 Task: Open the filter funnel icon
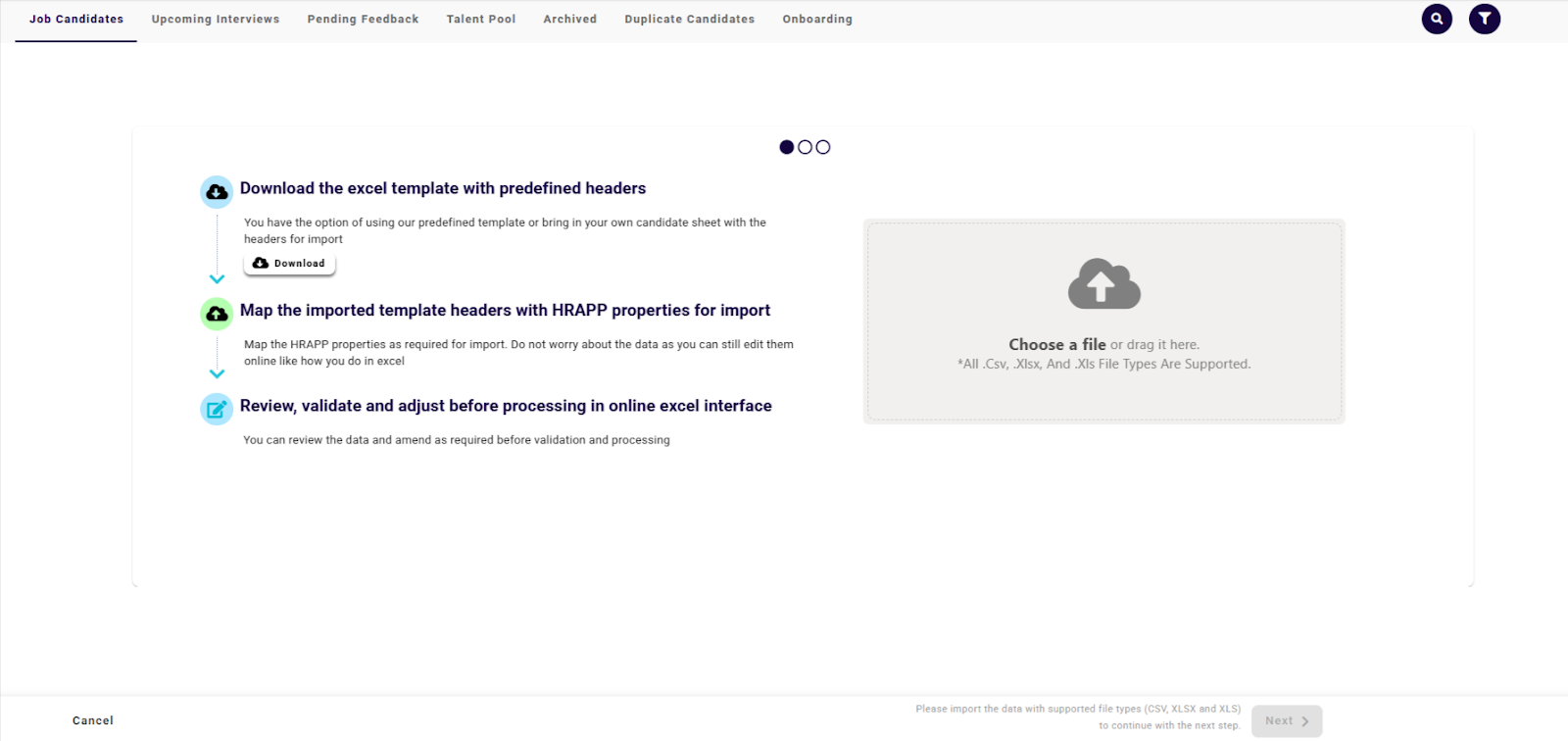[x=1485, y=19]
